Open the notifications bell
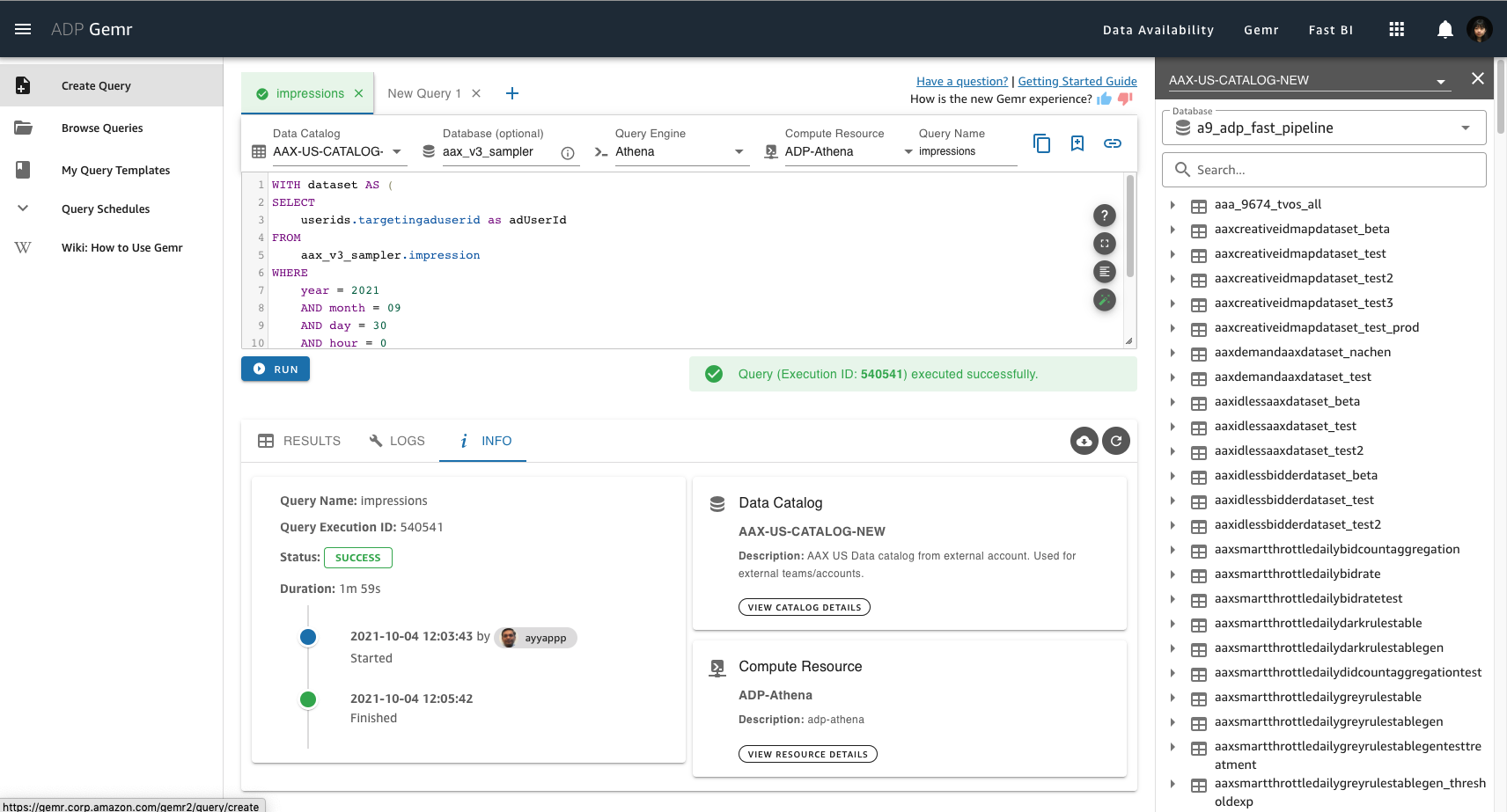Viewport: 1507px width, 812px height. coord(1445,30)
